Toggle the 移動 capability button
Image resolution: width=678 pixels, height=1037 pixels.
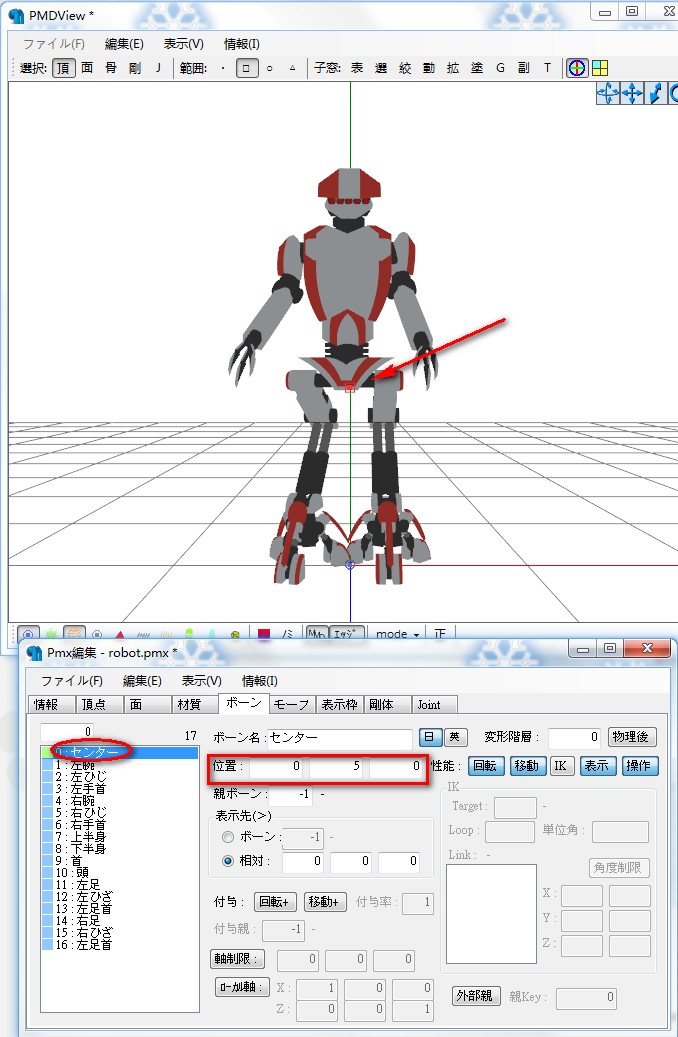(x=527, y=766)
